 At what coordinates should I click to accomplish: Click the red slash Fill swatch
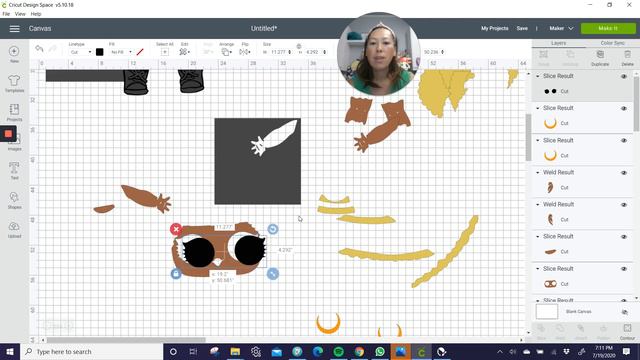pyautogui.click(x=140, y=52)
